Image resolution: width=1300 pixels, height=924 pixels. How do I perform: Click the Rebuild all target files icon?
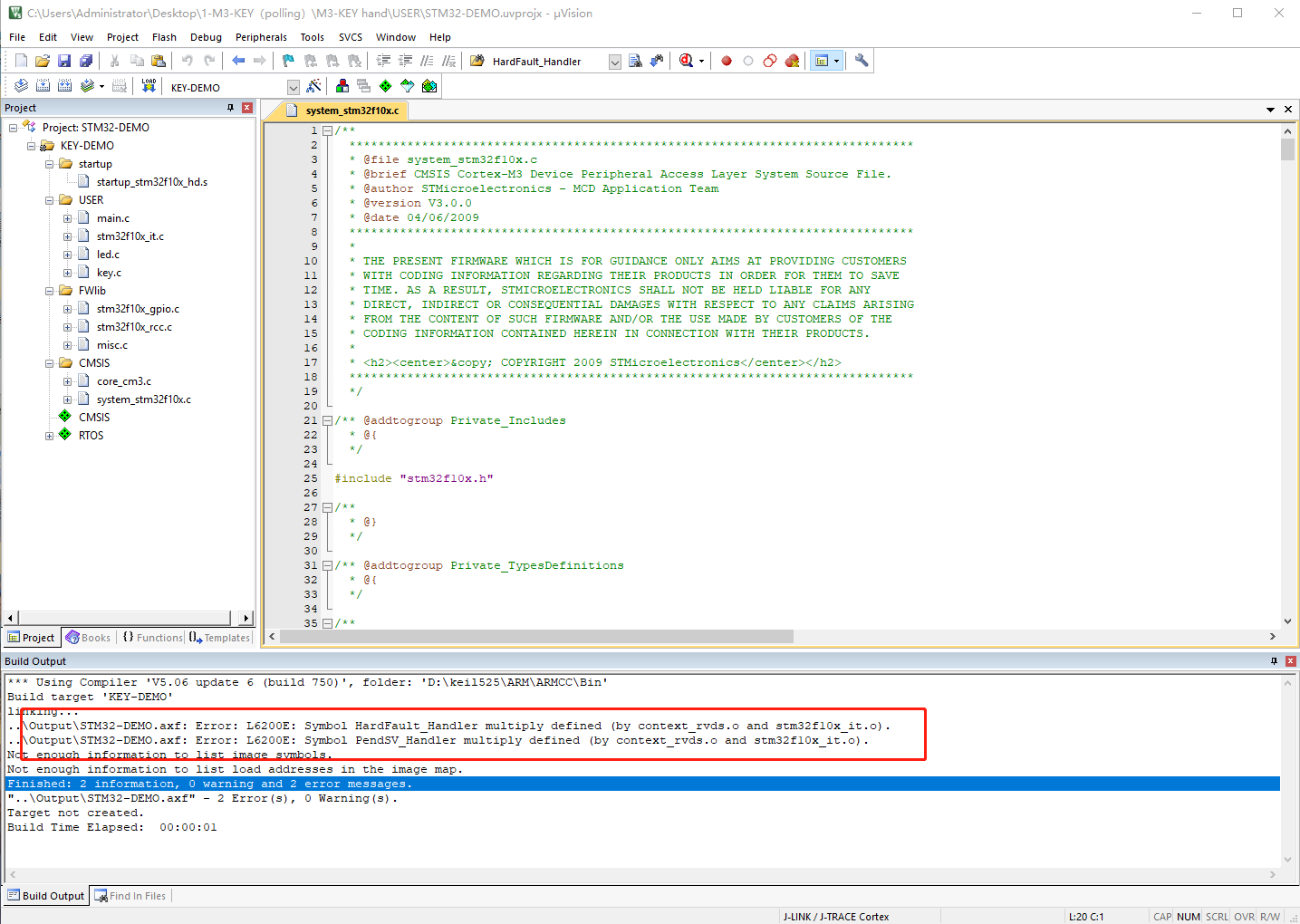[x=64, y=86]
